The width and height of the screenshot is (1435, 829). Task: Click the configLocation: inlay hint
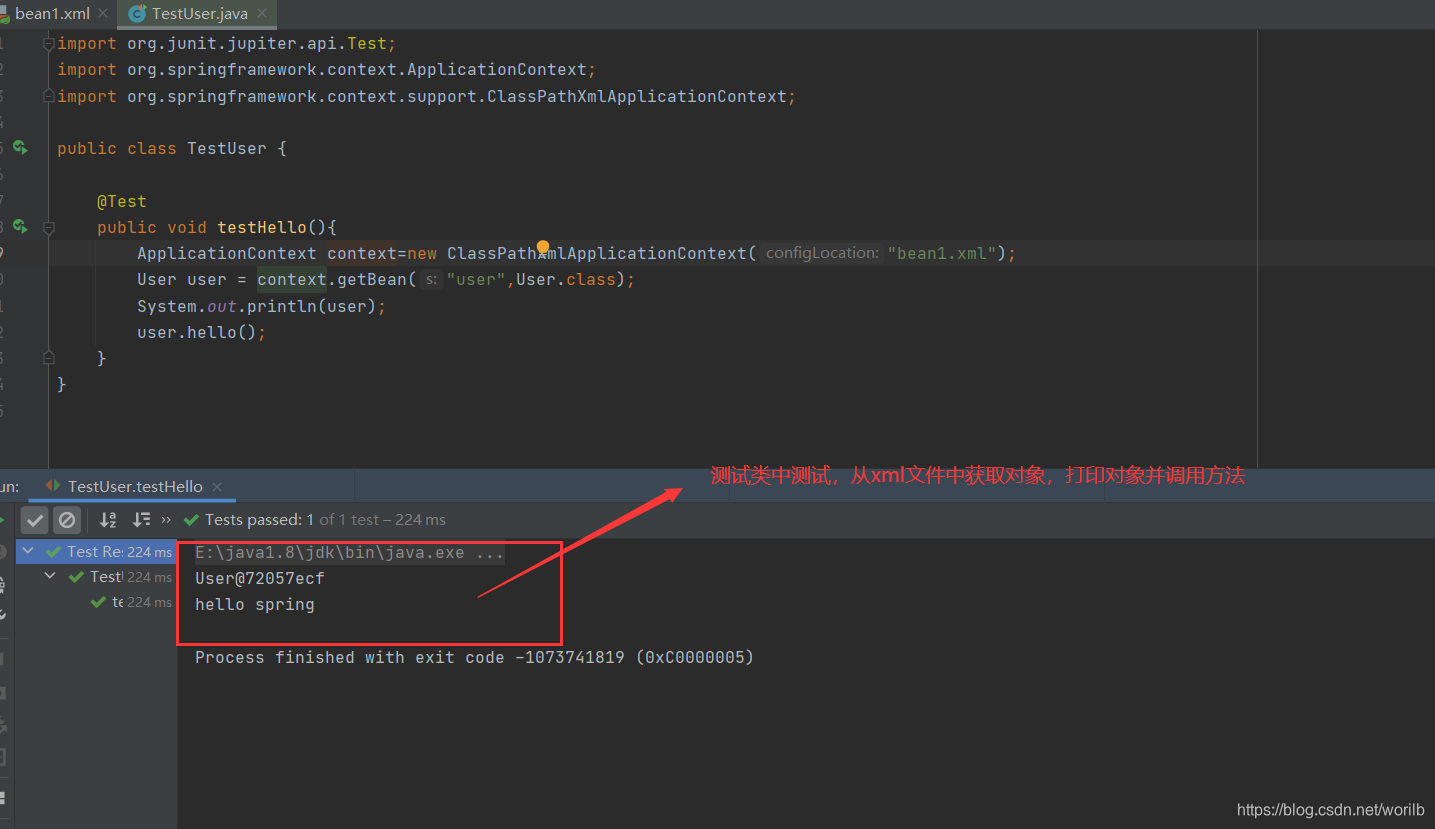point(822,253)
